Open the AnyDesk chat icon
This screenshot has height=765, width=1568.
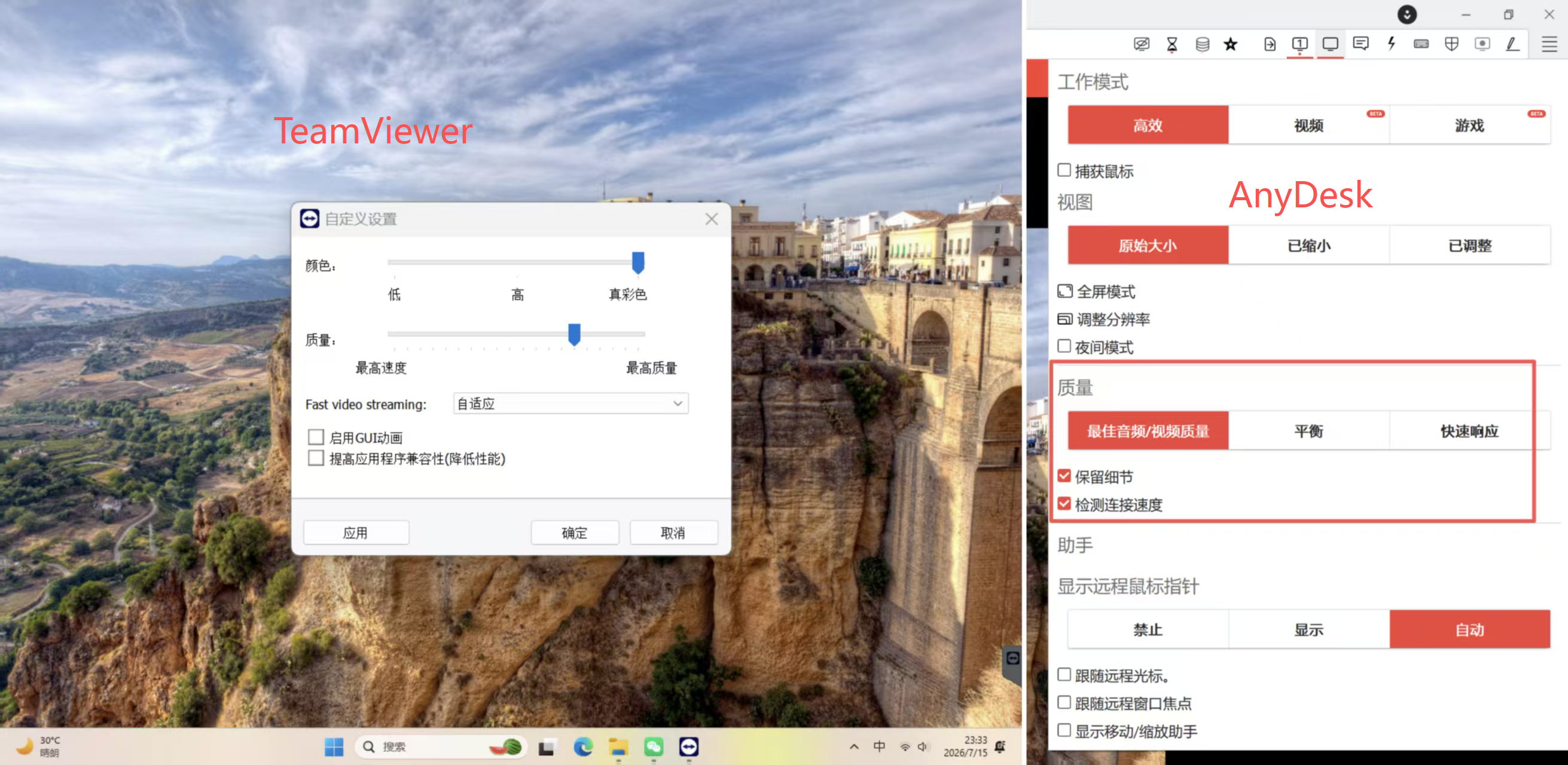[x=1361, y=43]
